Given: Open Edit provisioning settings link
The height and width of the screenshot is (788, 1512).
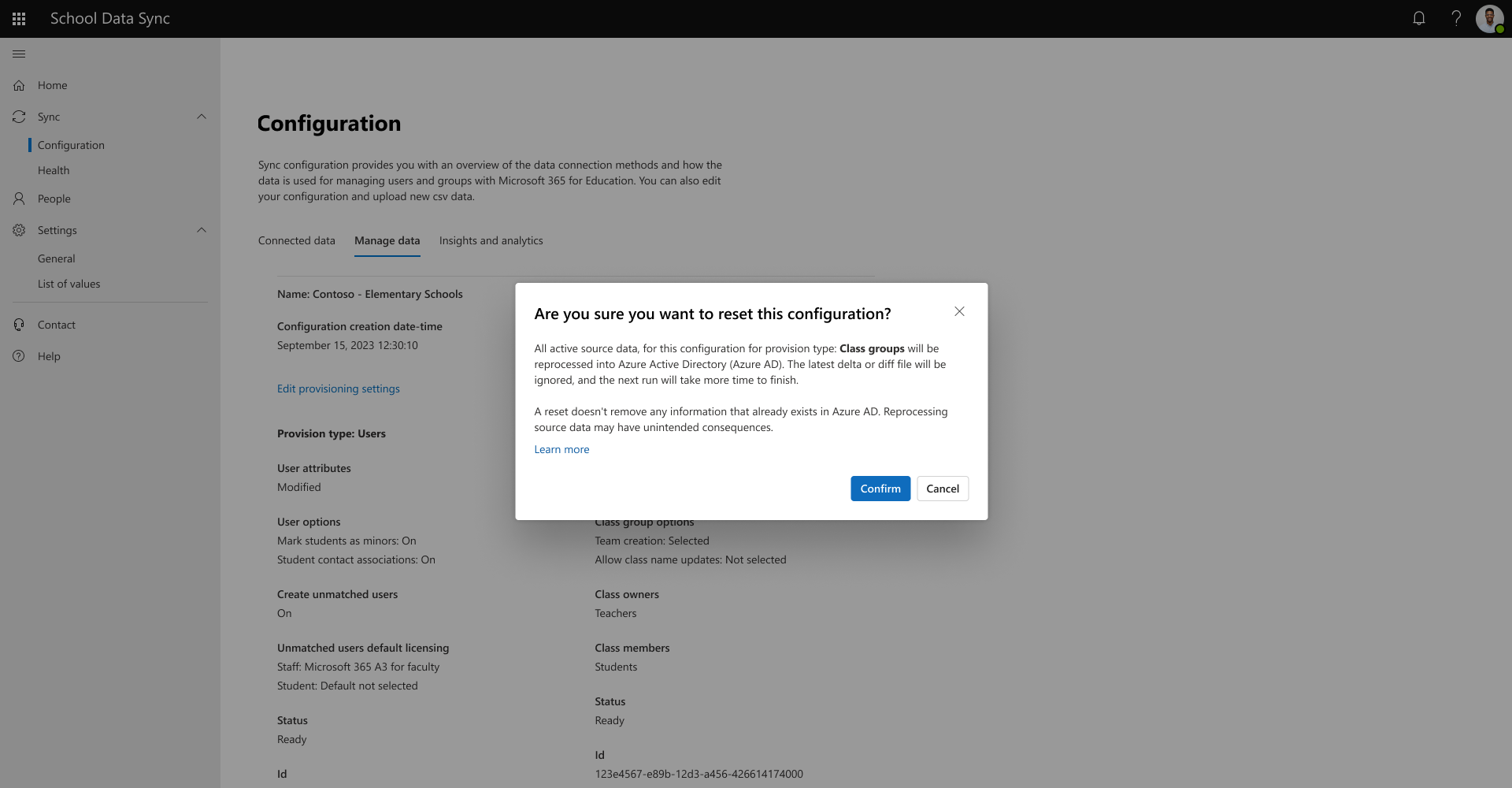Looking at the screenshot, I should tap(339, 388).
